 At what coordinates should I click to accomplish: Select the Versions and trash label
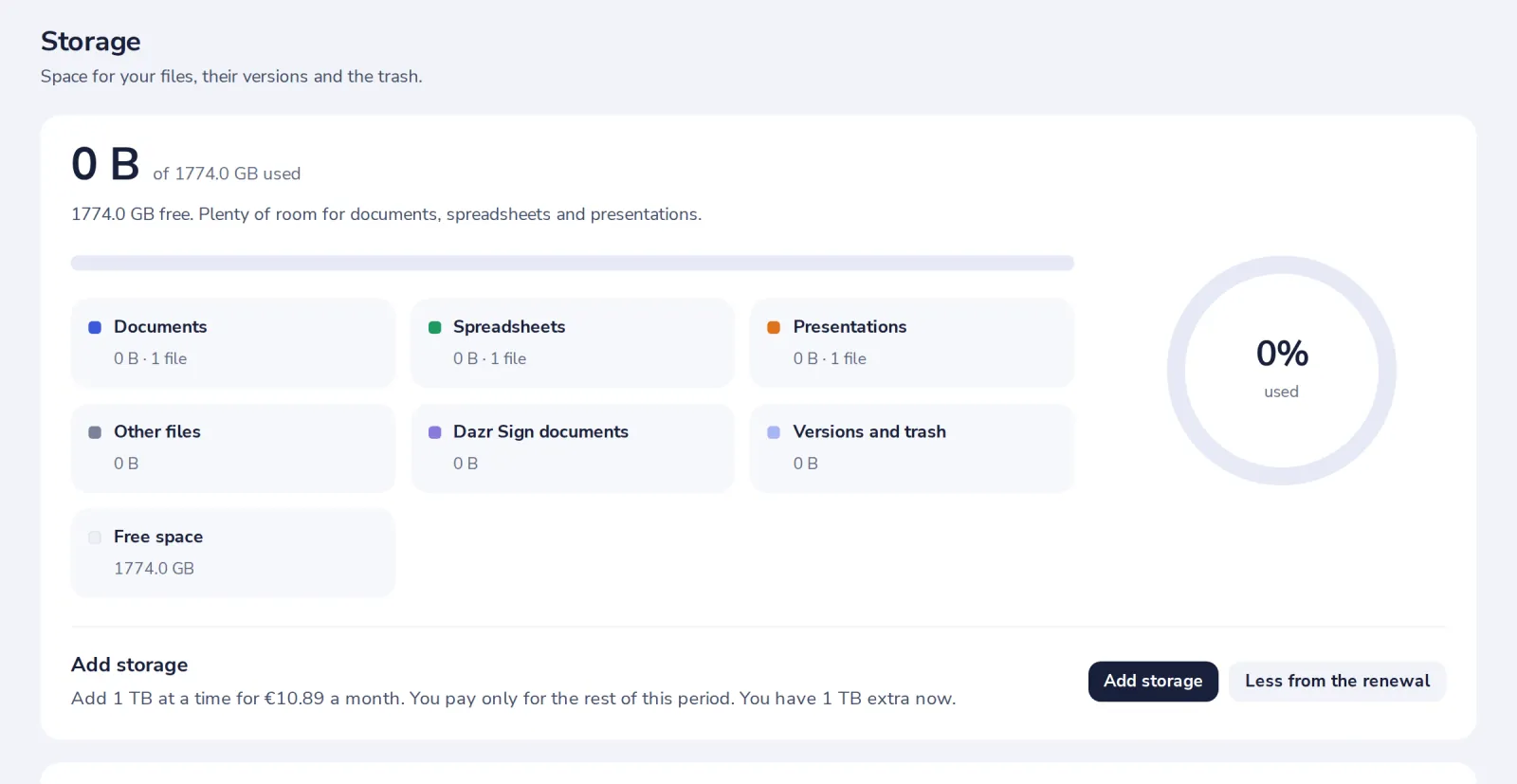pyautogui.click(x=869, y=431)
